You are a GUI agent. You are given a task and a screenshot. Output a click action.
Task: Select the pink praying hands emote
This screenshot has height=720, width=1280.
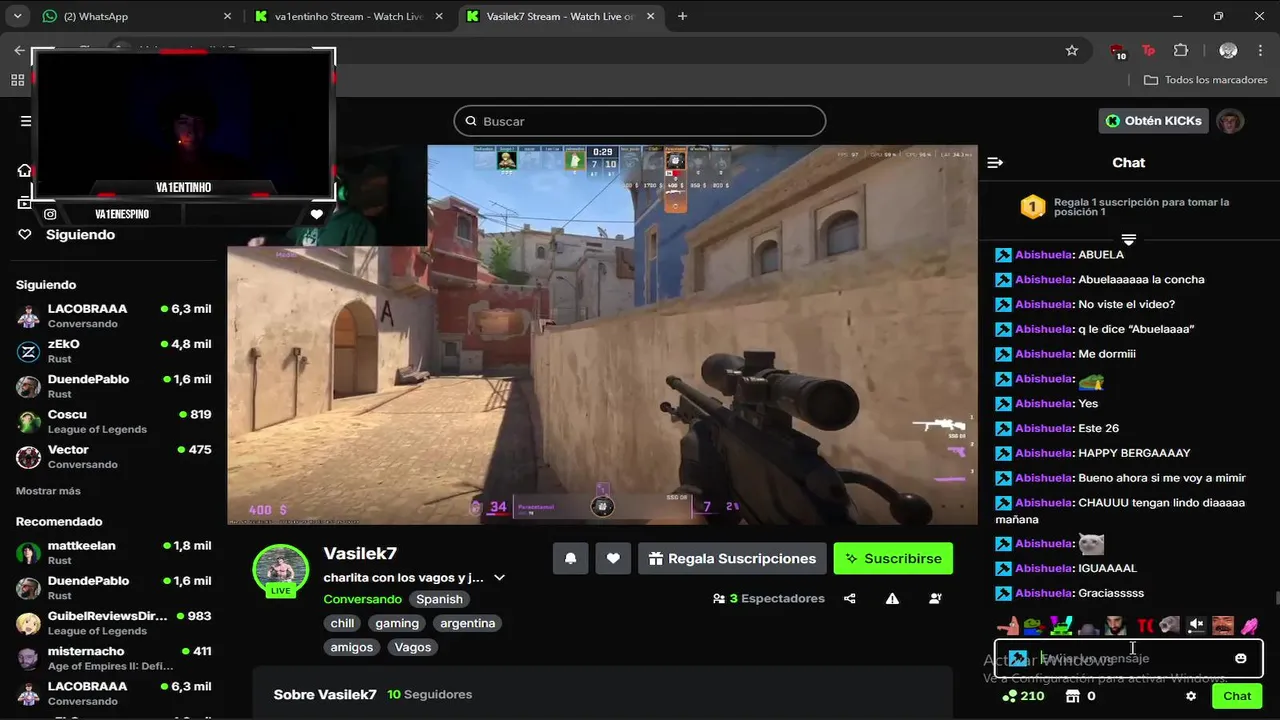(x=1249, y=626)
